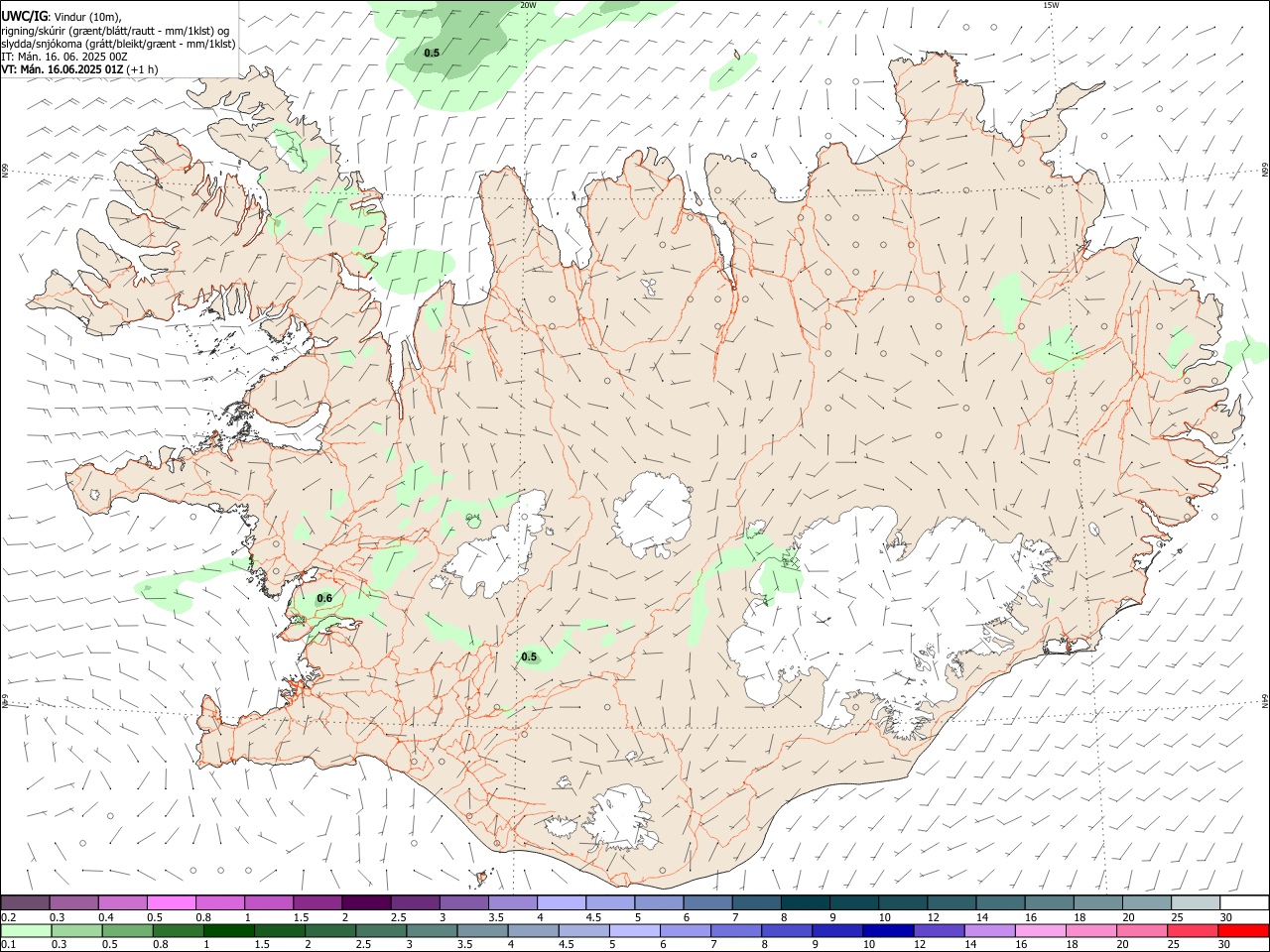Click the 0.6 precipitation value on the map

[x=324, y=598]
